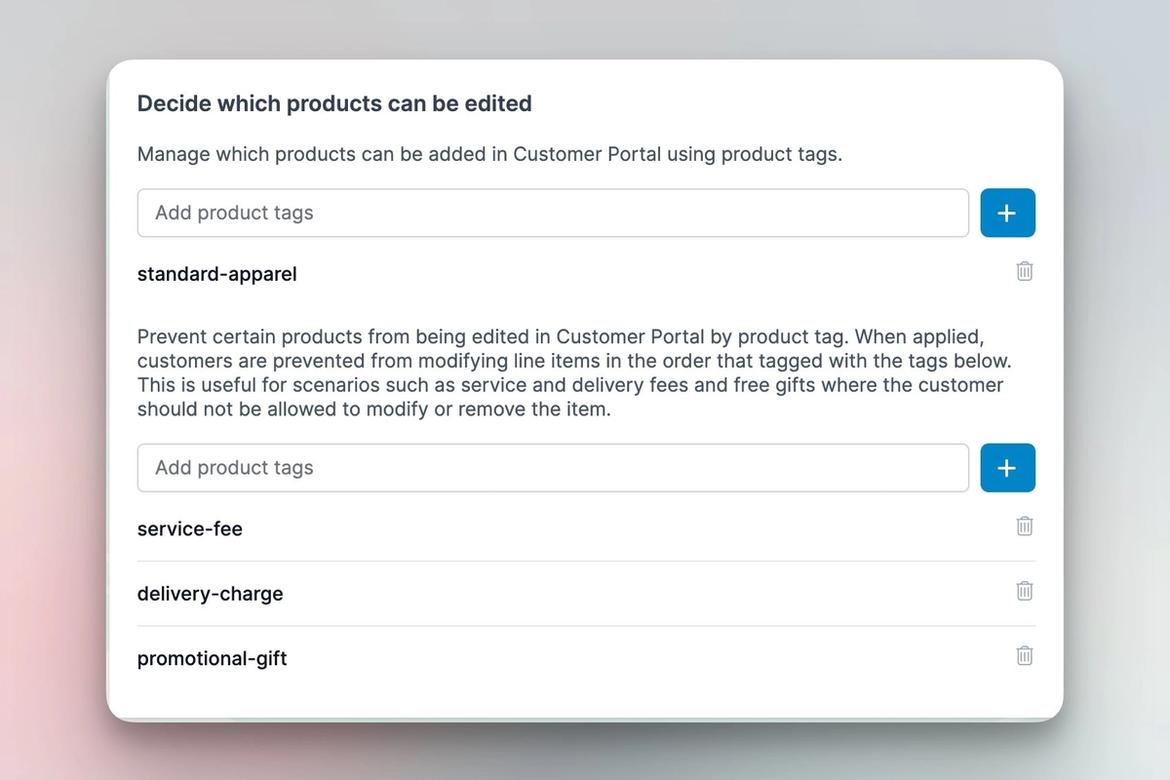Click the plus button for editable product tags
1170x780 pixels.
(x=1007, y=212)
